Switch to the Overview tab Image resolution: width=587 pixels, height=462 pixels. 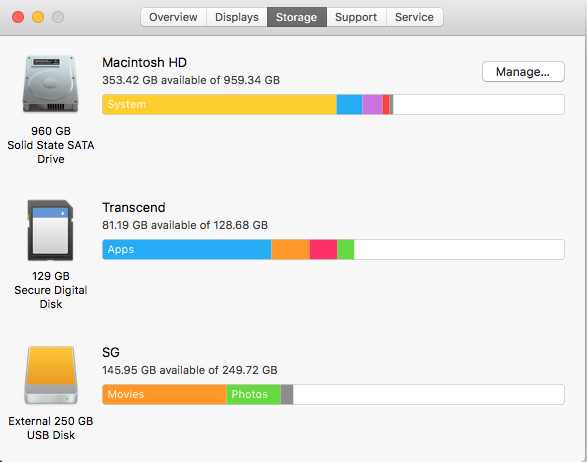click(x=173, y=17)
